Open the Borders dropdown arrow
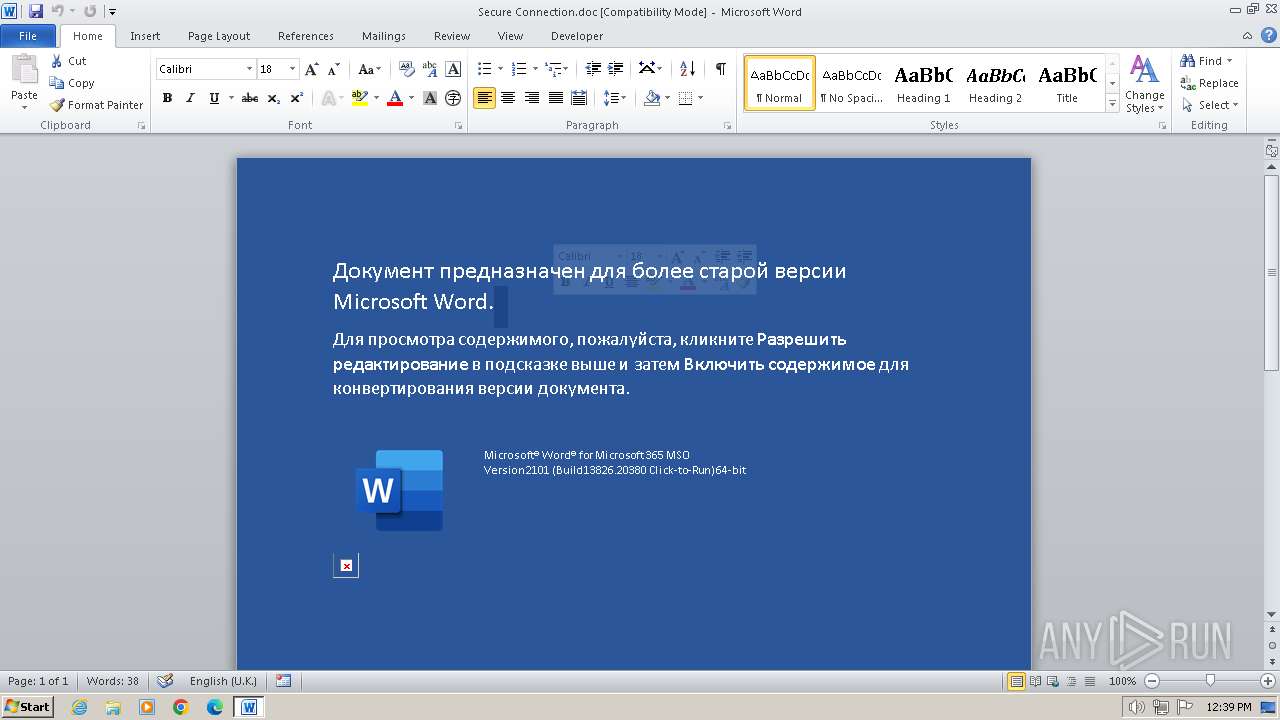Screen dimensions: 1280x720 pos(700,98)
